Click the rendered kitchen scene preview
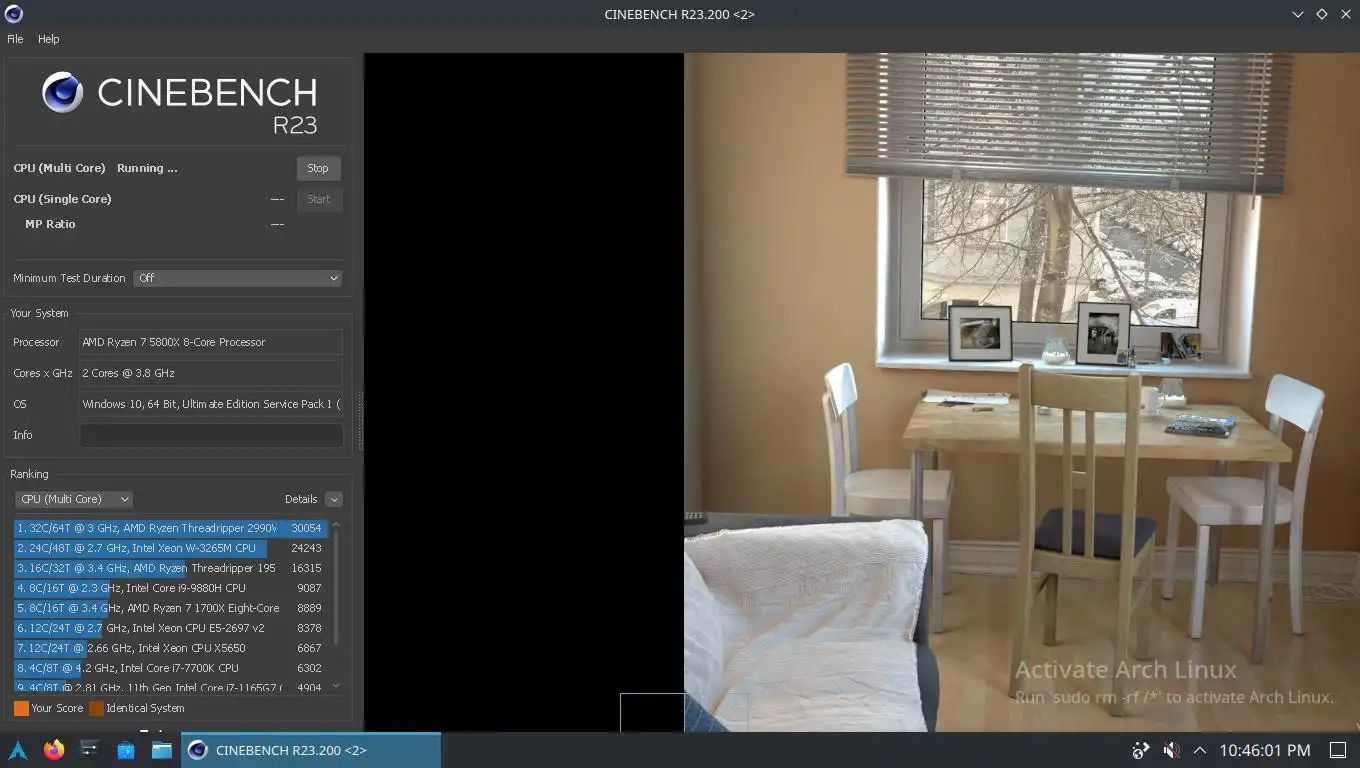The height and width of the screenshot is (768, 1360). tap(1021, 392)
